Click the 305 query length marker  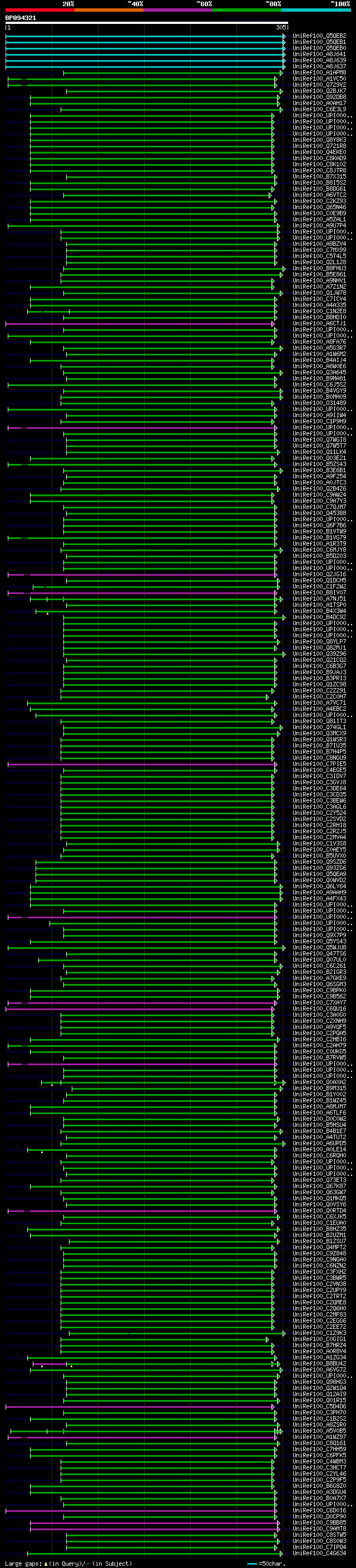[280, 27]
